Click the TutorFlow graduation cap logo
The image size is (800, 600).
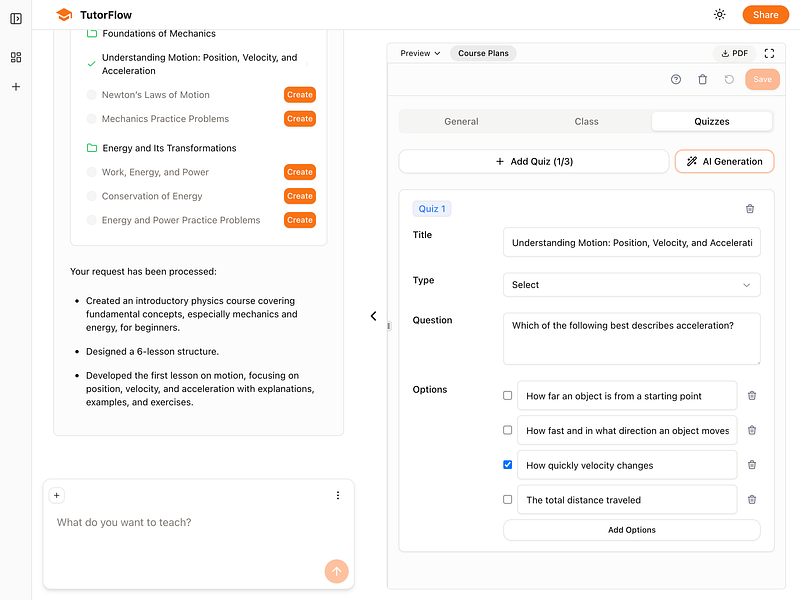[64, 15]
